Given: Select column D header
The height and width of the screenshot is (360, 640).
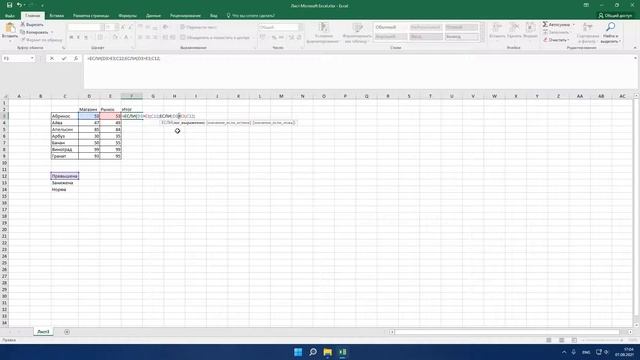Looking at the screenshot, I should point(89,96).
